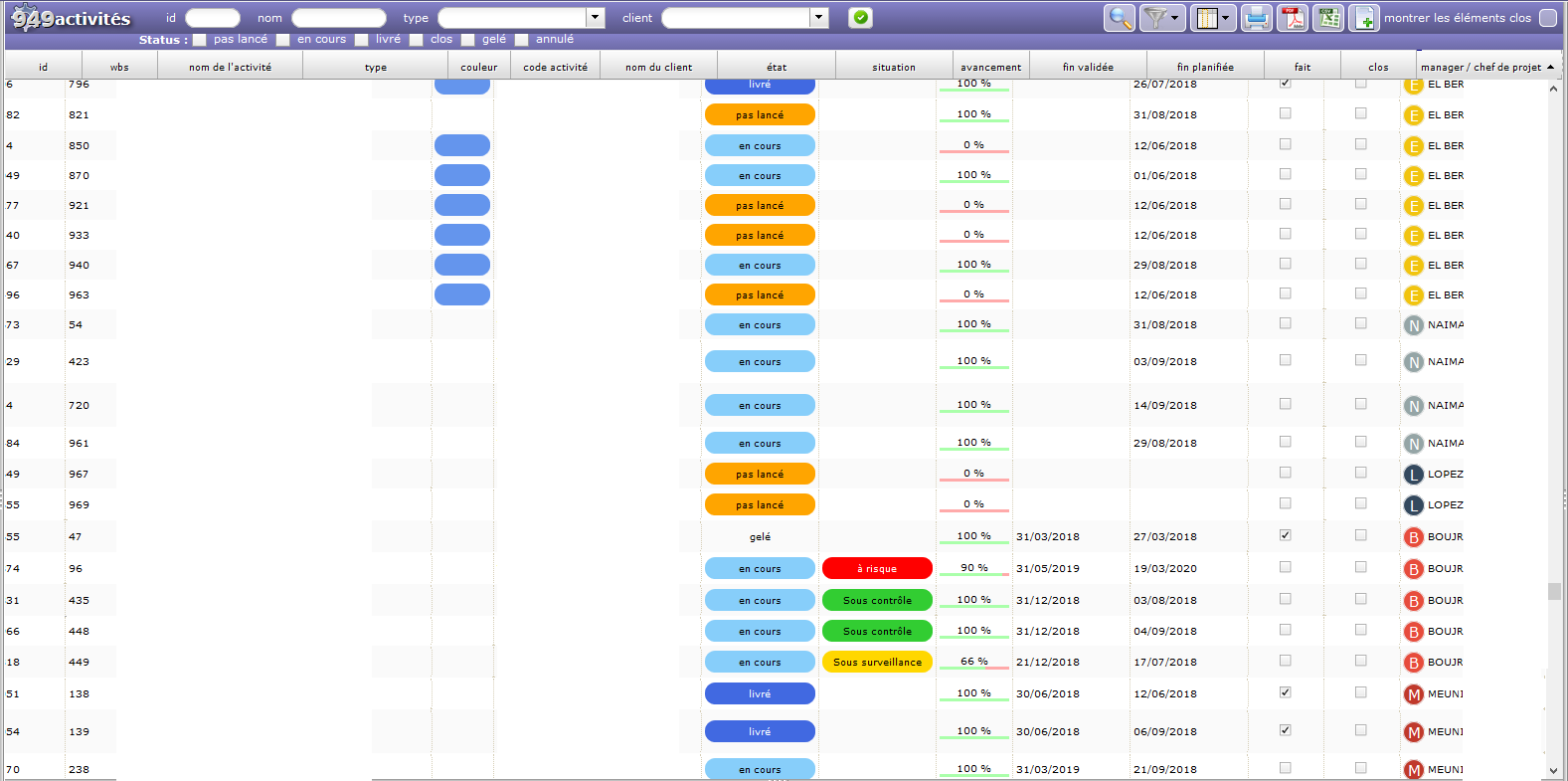Expand the type dropdown list
The image size is (1568, 781).
pyautogui.click(x=595, y=18)
